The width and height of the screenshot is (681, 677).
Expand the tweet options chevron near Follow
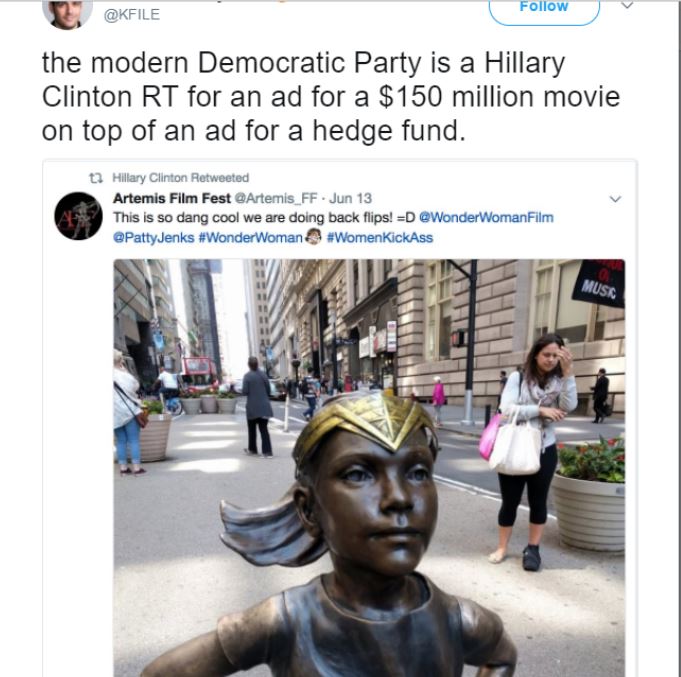[627, 5]
